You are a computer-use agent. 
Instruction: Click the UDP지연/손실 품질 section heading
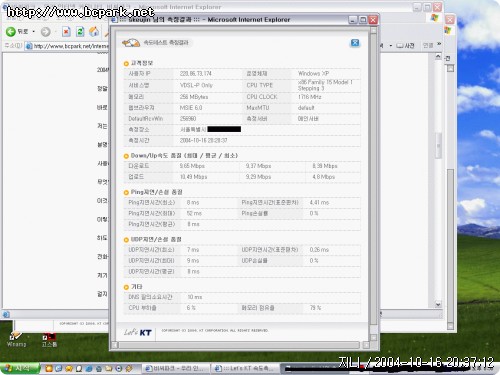pyautogui.click(x=156, y=240)
